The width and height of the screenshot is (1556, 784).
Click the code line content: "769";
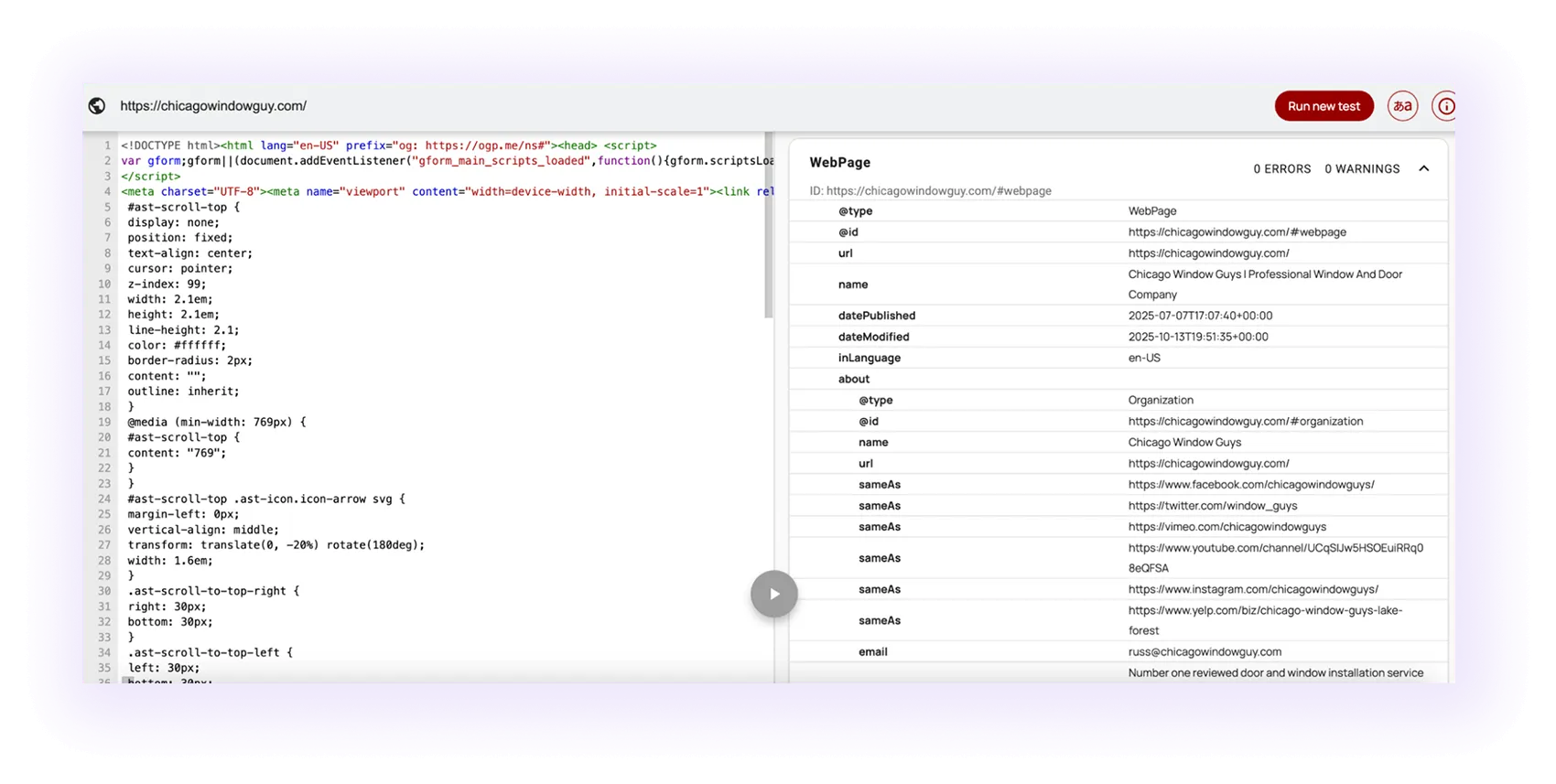click(x=177, y=453)
